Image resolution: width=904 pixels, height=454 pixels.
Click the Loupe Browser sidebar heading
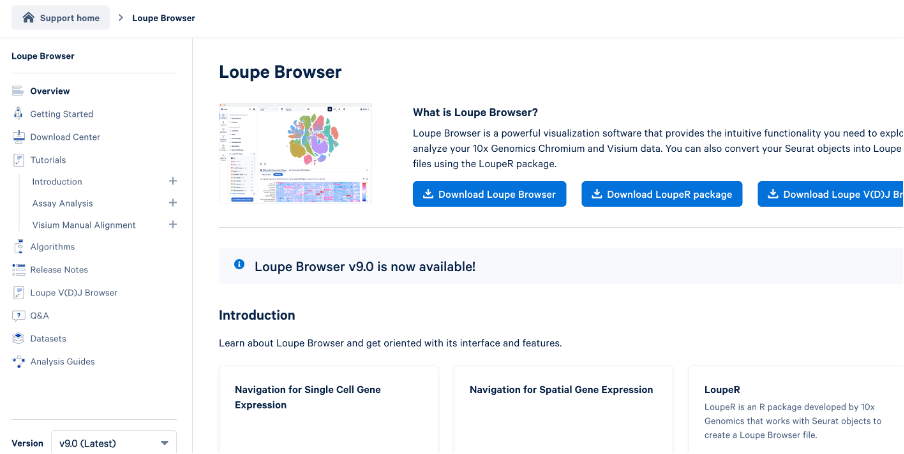pyautogui.click(x=43, y=56)
